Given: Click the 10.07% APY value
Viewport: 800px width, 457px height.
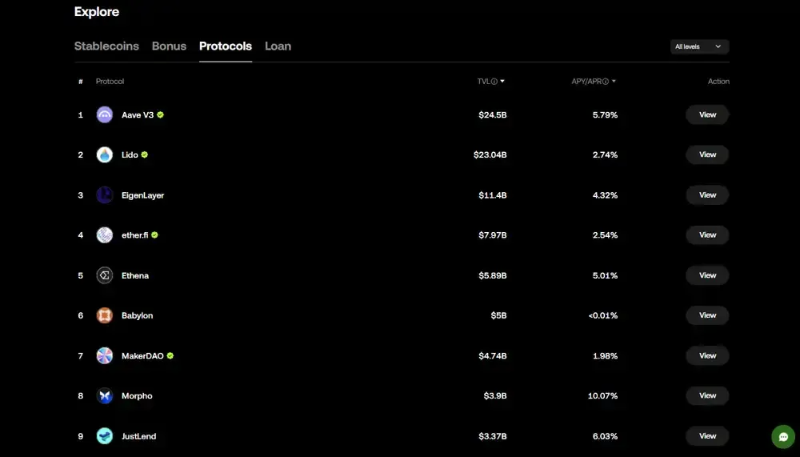Looking at the screenshot, I should point(603,396).
